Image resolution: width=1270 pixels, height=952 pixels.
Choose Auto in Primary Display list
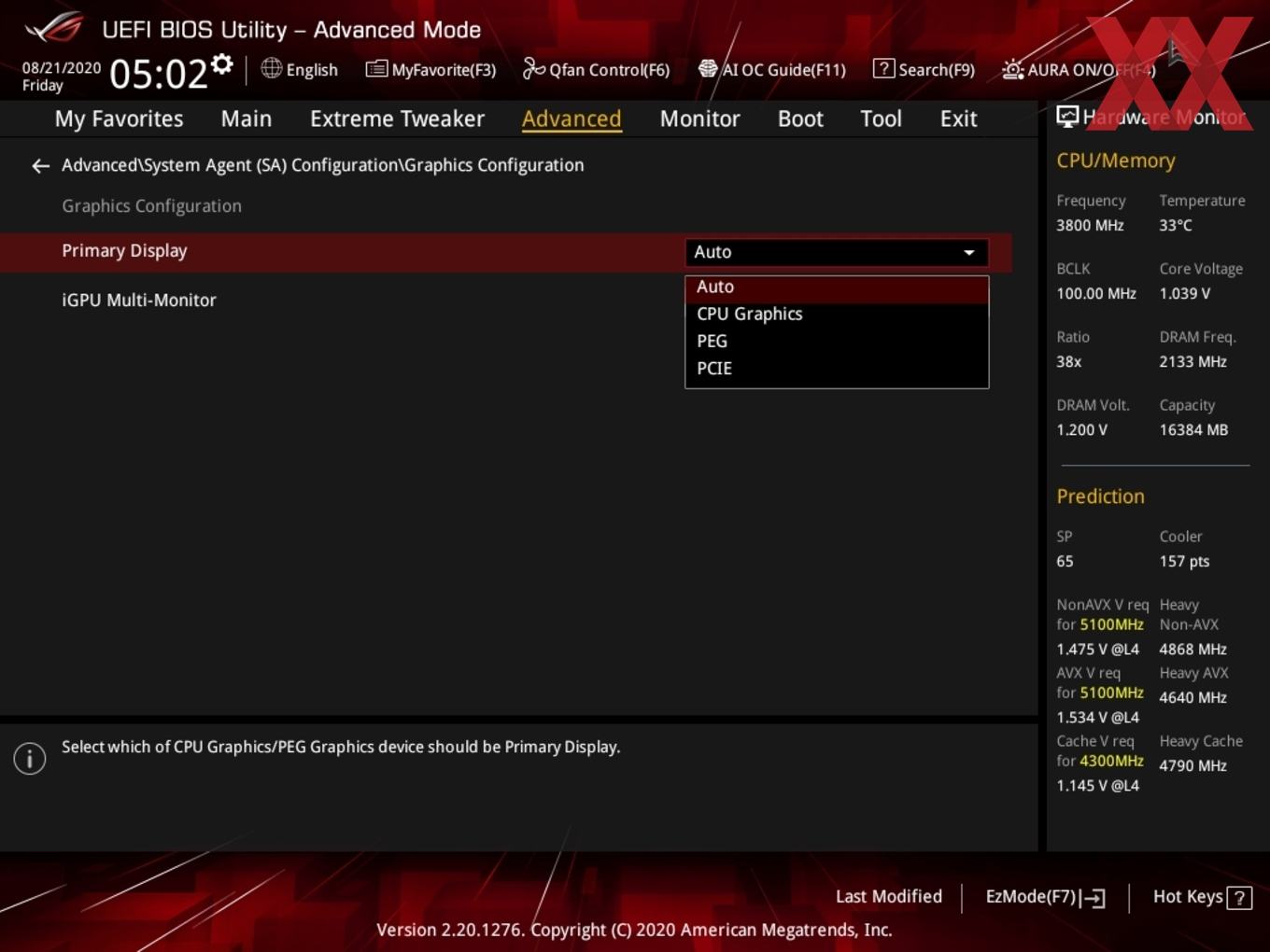tap(837, 287)
